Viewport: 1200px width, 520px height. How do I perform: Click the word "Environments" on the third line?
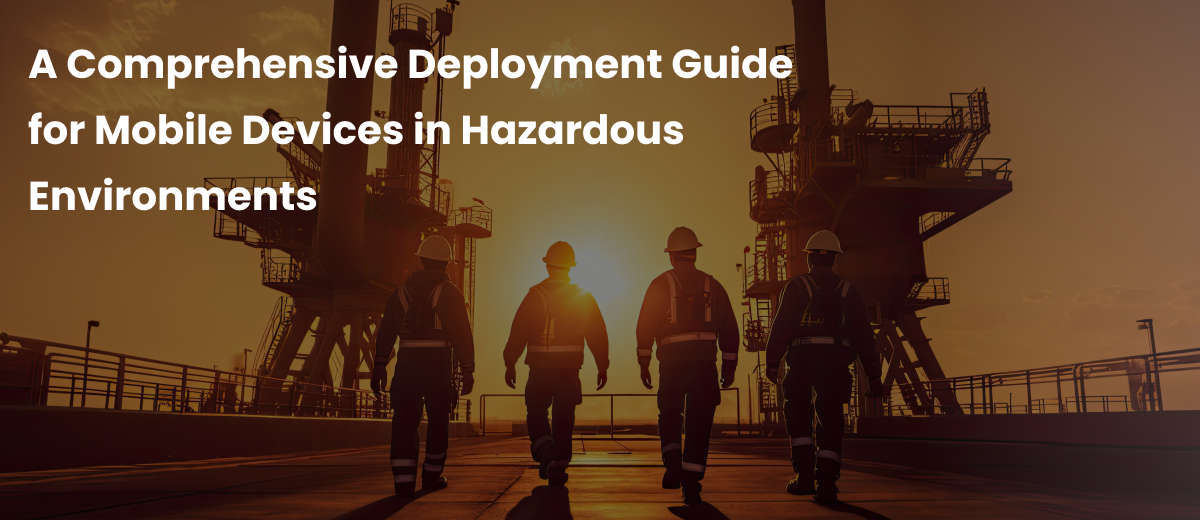coord(172,196)
